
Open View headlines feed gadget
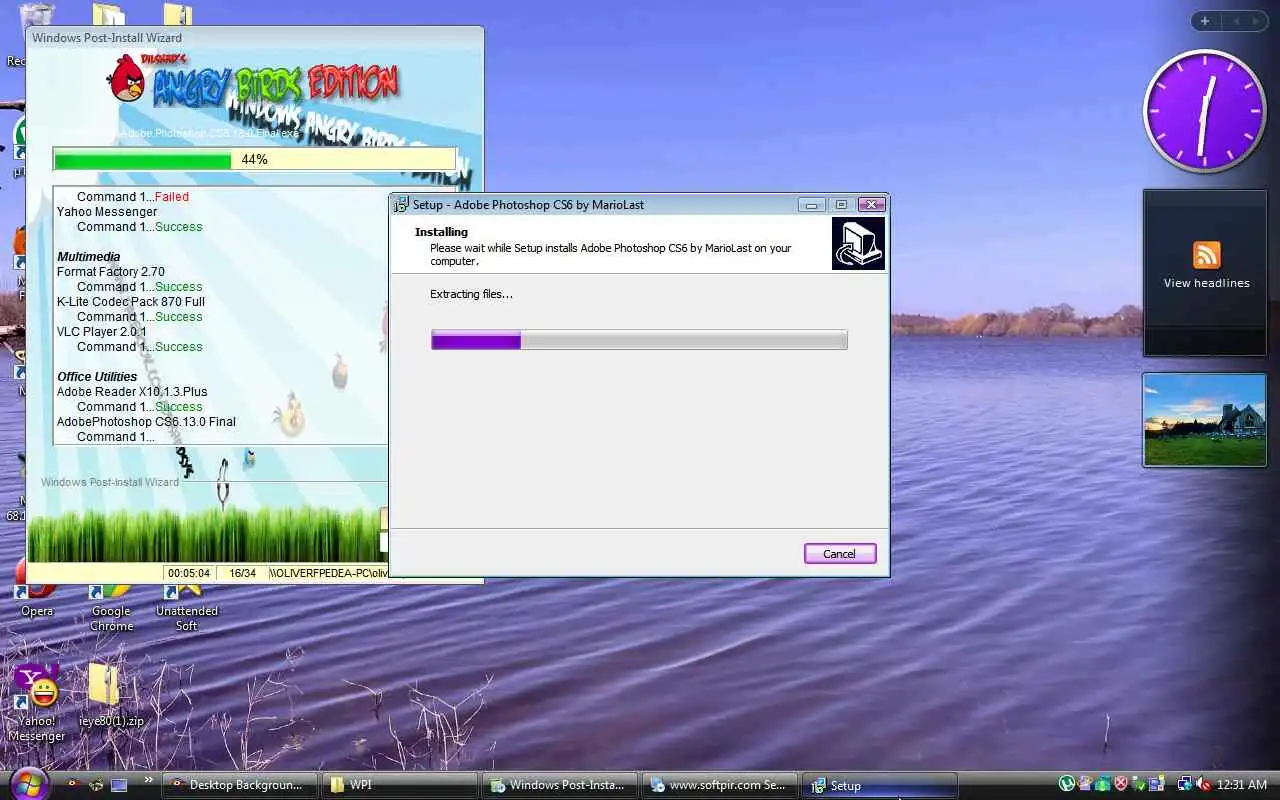pyautogui.click(x=1206, y=283)
